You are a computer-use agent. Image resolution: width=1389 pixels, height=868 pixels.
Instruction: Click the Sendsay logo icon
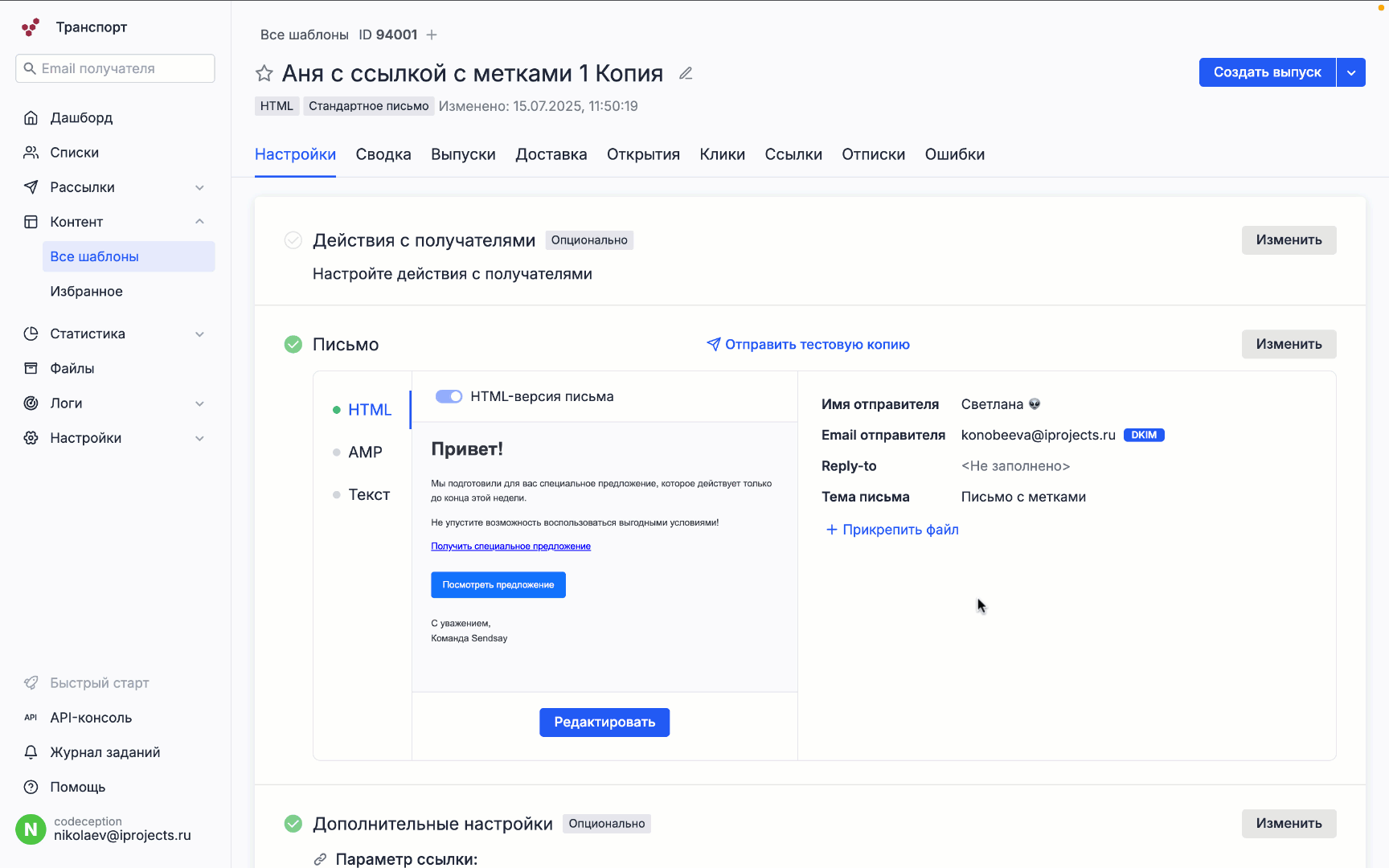pyautogui.click(x=31, y=27)
